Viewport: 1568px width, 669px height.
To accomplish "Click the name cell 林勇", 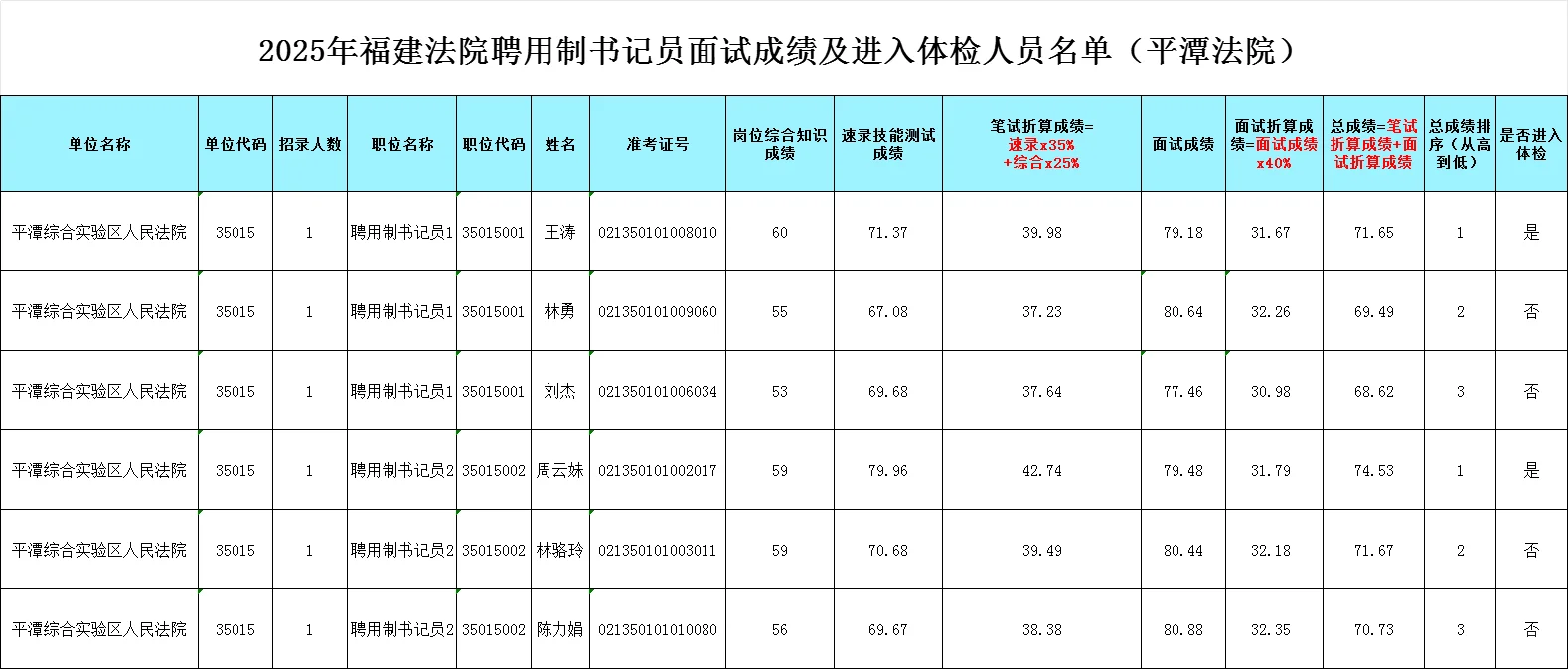I will pos(560,311).
